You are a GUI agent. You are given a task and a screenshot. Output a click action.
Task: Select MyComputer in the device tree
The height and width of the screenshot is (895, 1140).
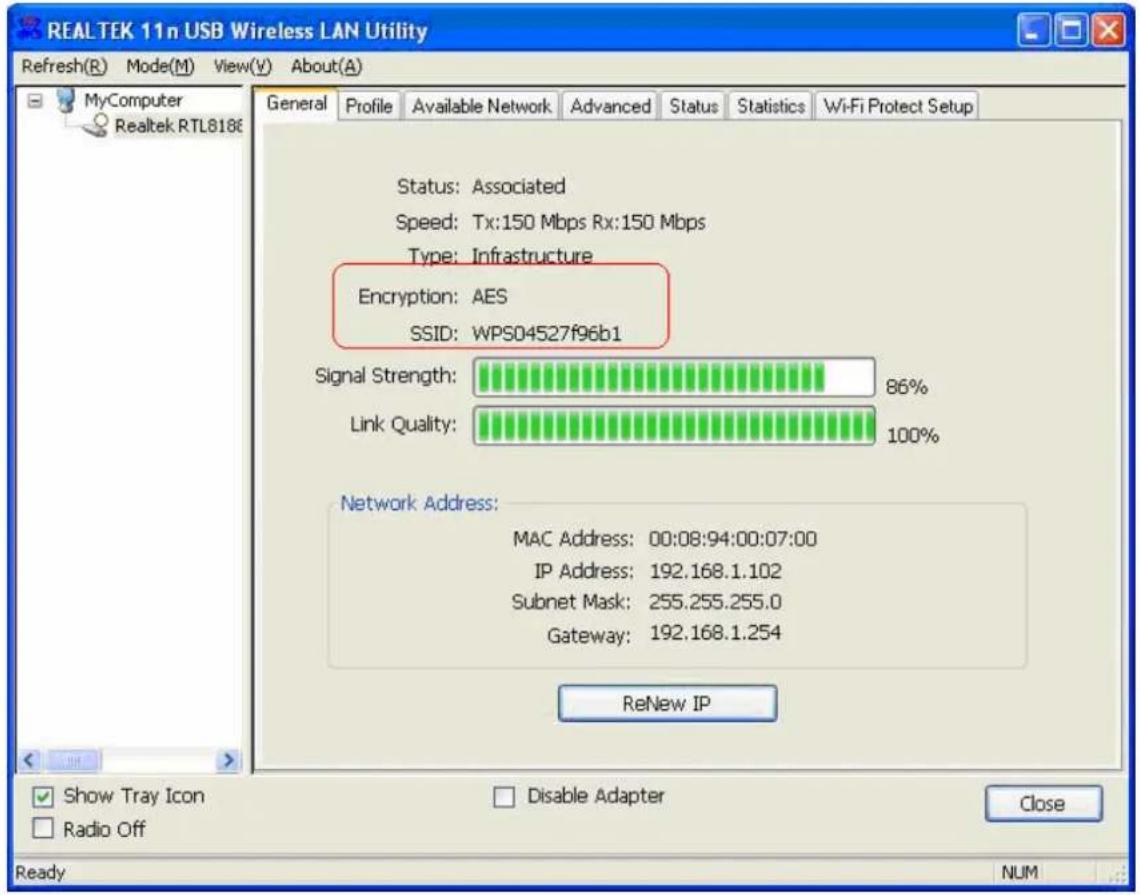click(x=133, y=100)
